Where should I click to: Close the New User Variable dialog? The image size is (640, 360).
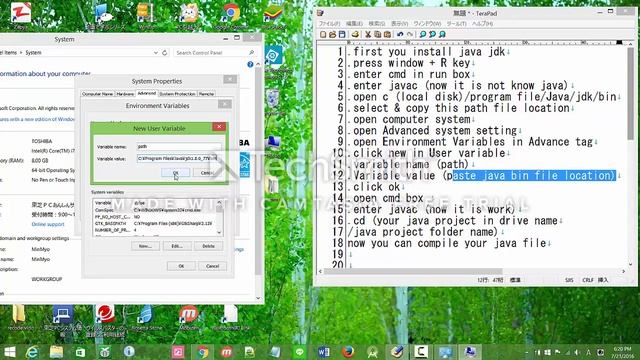219,127
